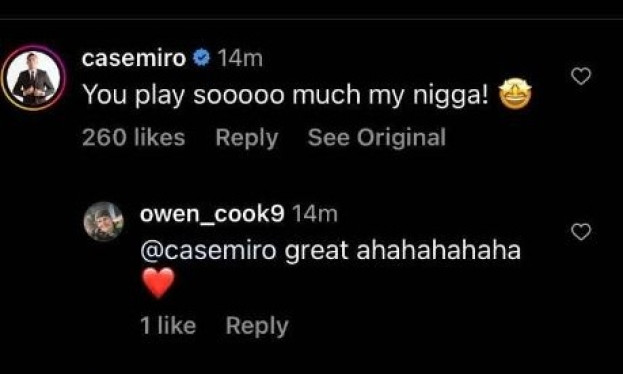Click the star-struck emoji in casemiro's comment
This screenshot has height=374, width=623.
515,94
